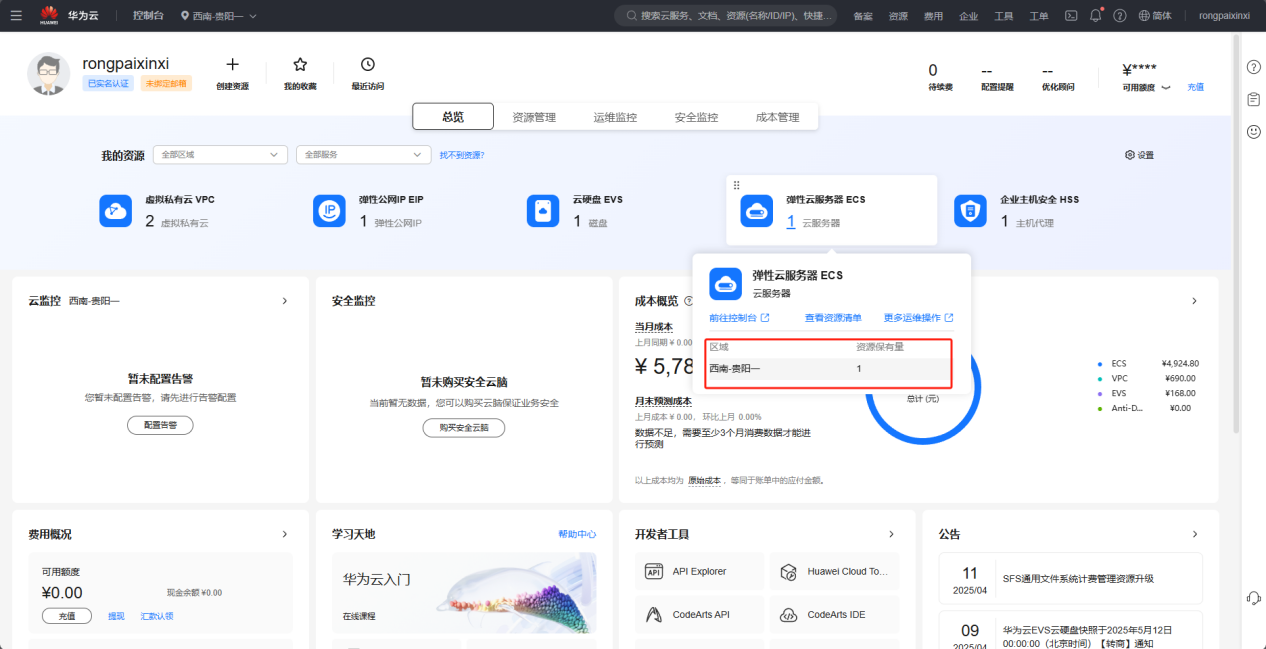Expand the 成本概览 panel arrow
Image resolution: width=1266 pixels, height=649 pixels.
click(1194, 301)
